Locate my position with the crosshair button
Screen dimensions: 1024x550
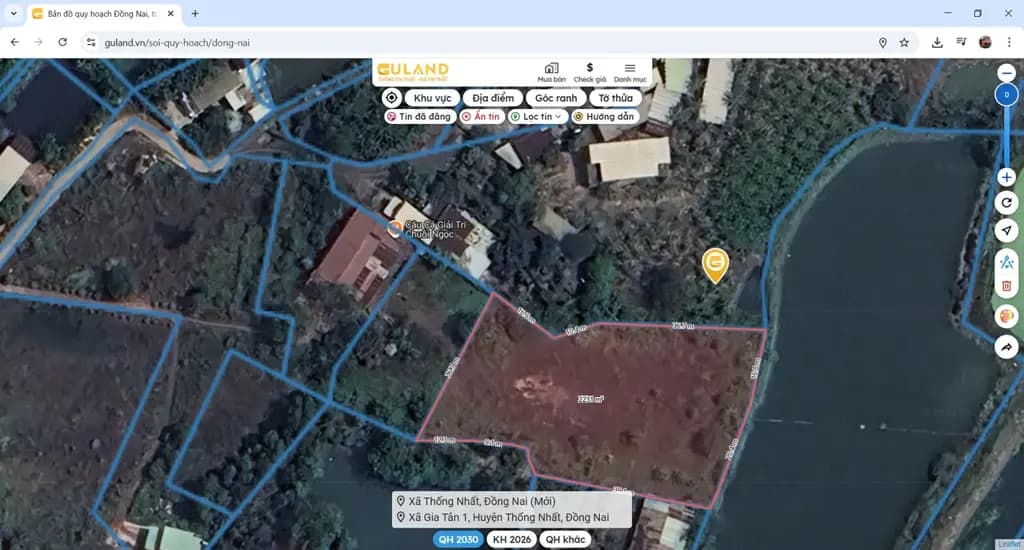[392, 98]
